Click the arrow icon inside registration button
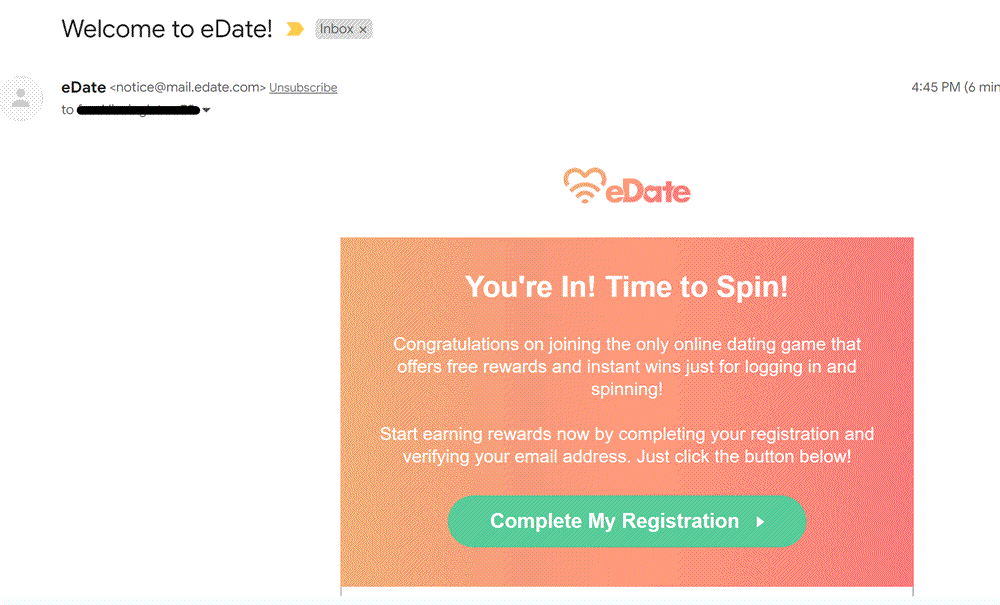The image size is (1000, 605). pos(760,521)
